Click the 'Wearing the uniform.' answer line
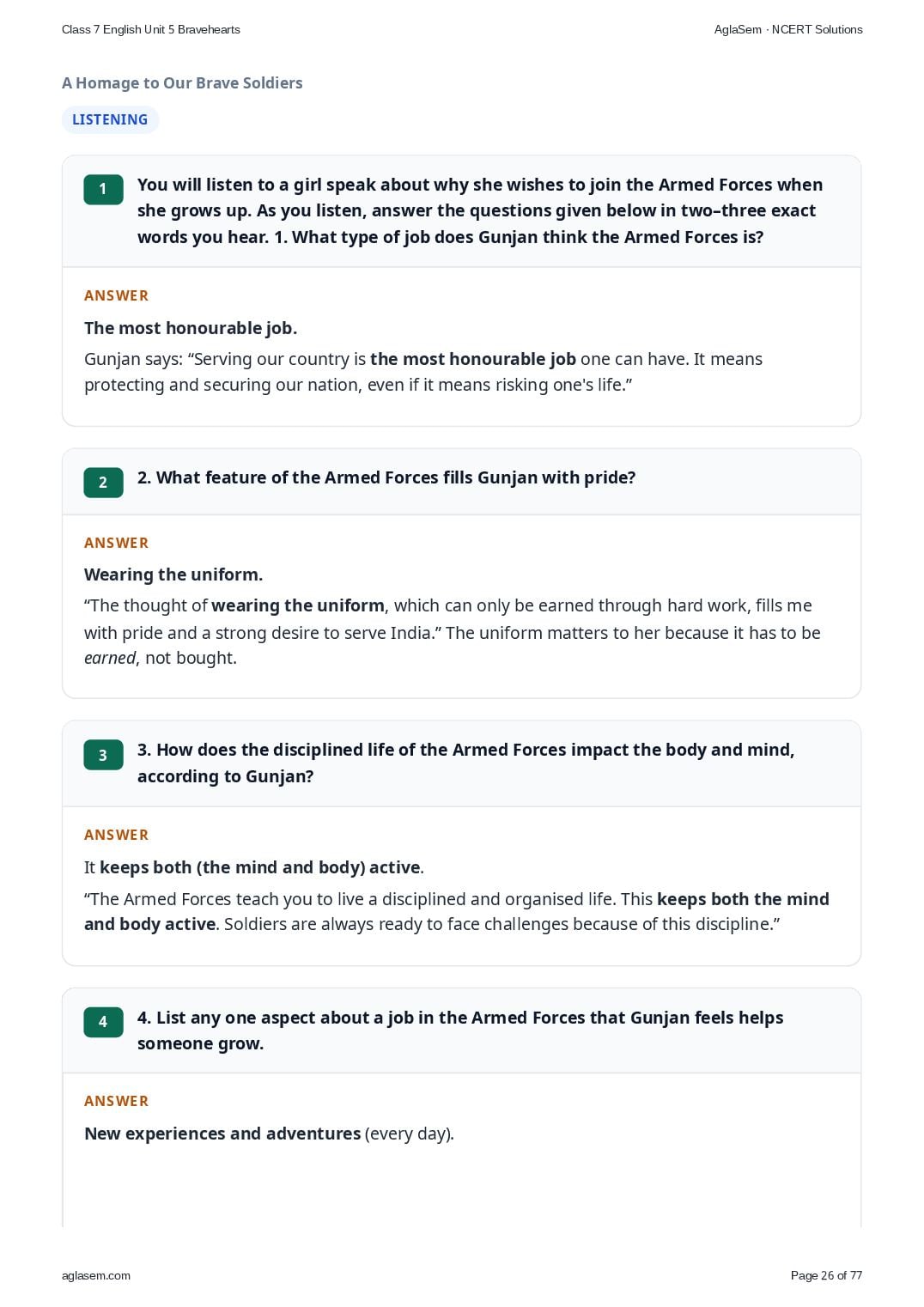This screenshot has width=924, height=1307. pyautogui.click(x=173, y=574)
